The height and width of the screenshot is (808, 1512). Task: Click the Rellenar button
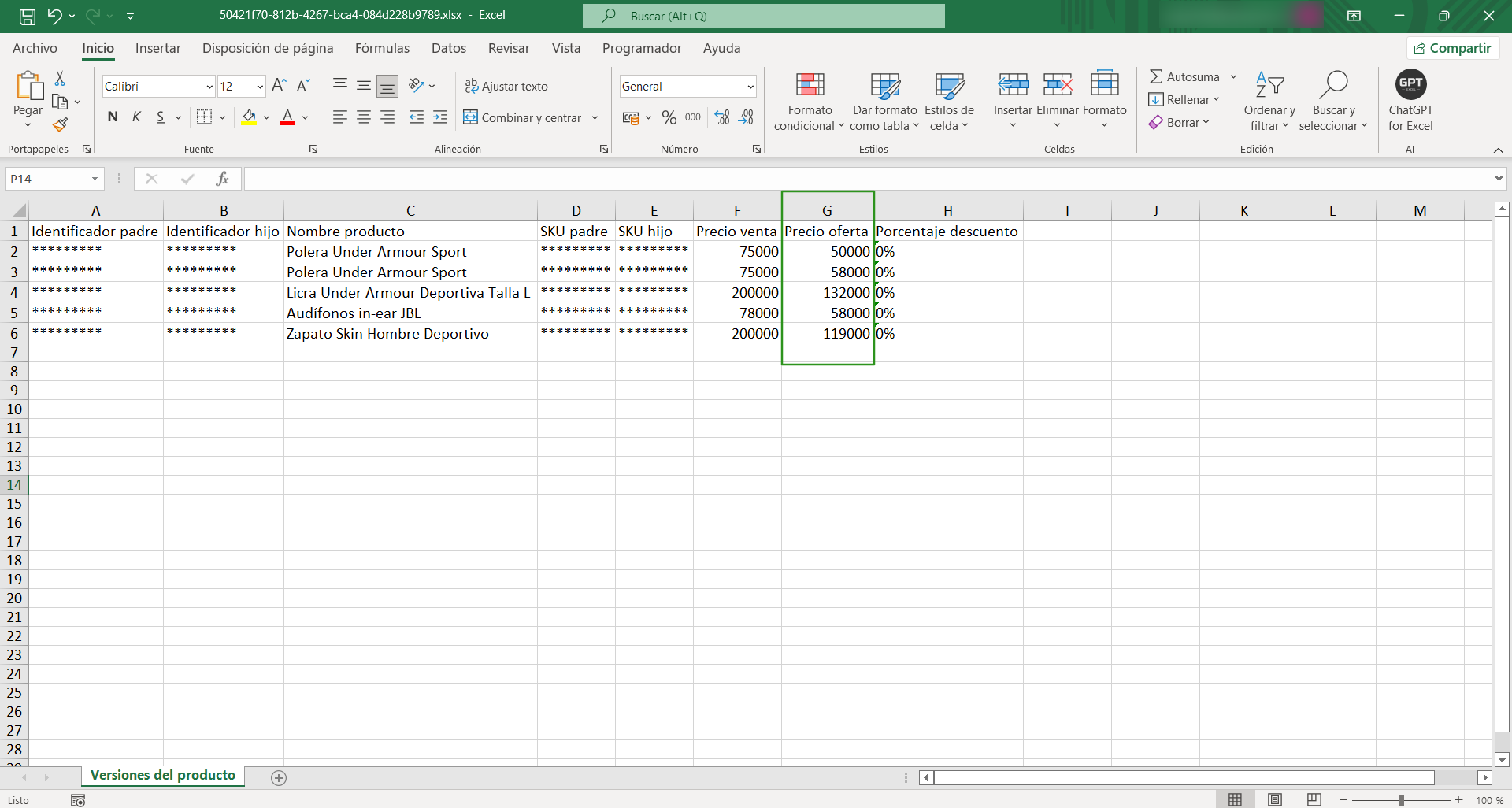(x=1184, y=99)
